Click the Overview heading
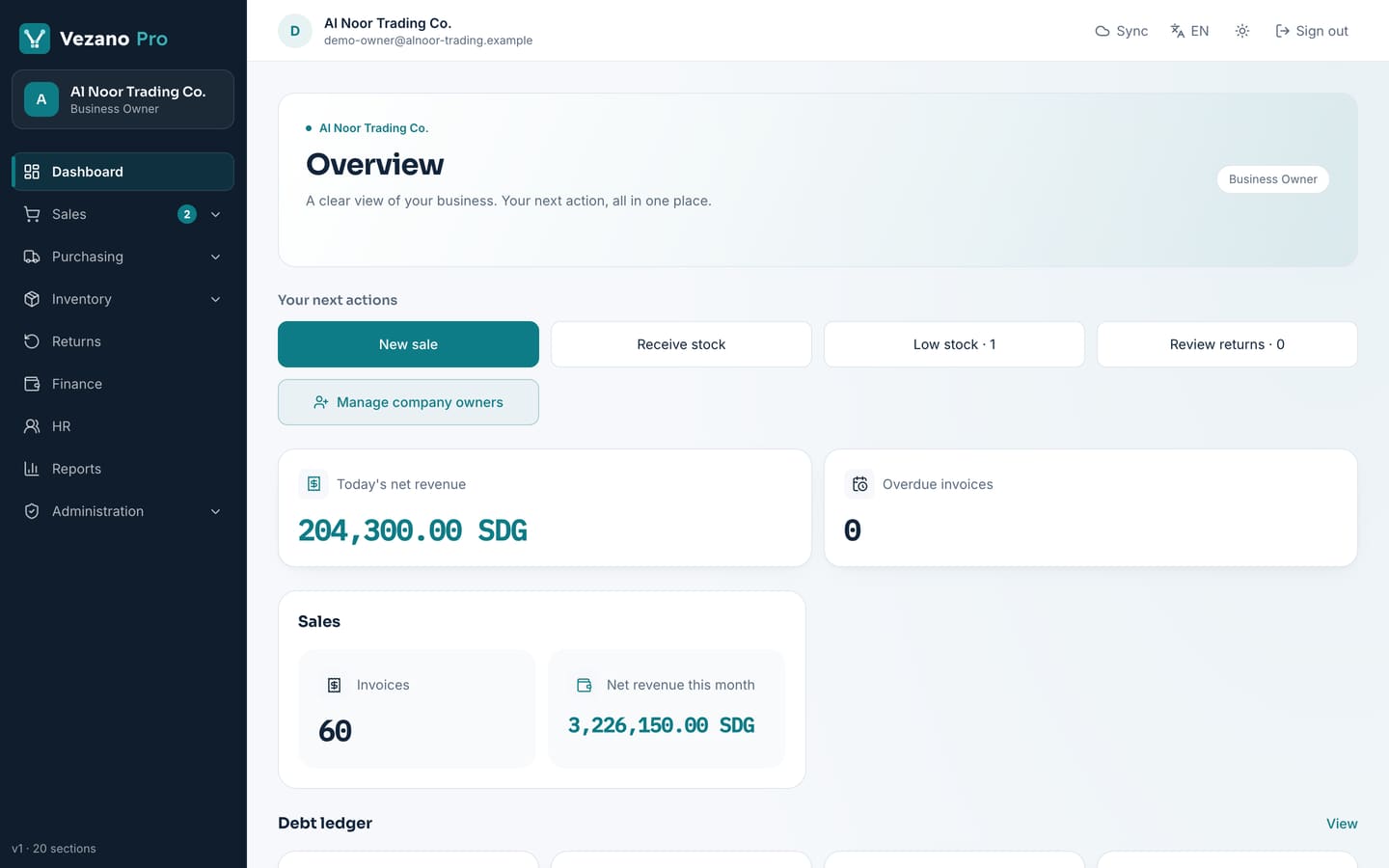1389x868 pixels. [x=375, y=164]
